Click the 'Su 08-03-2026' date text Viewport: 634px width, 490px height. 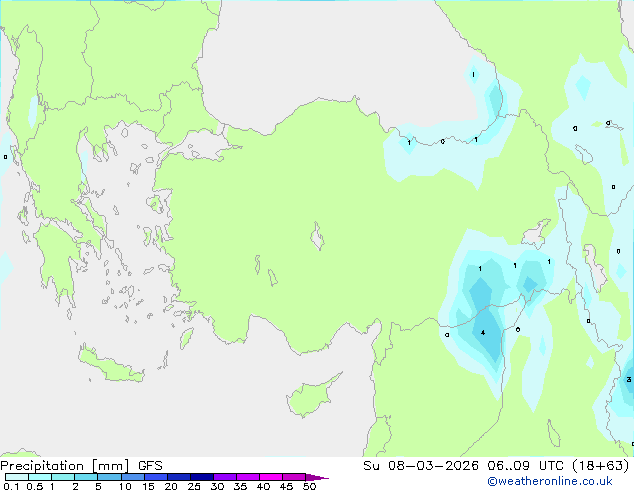coord(421,466)
